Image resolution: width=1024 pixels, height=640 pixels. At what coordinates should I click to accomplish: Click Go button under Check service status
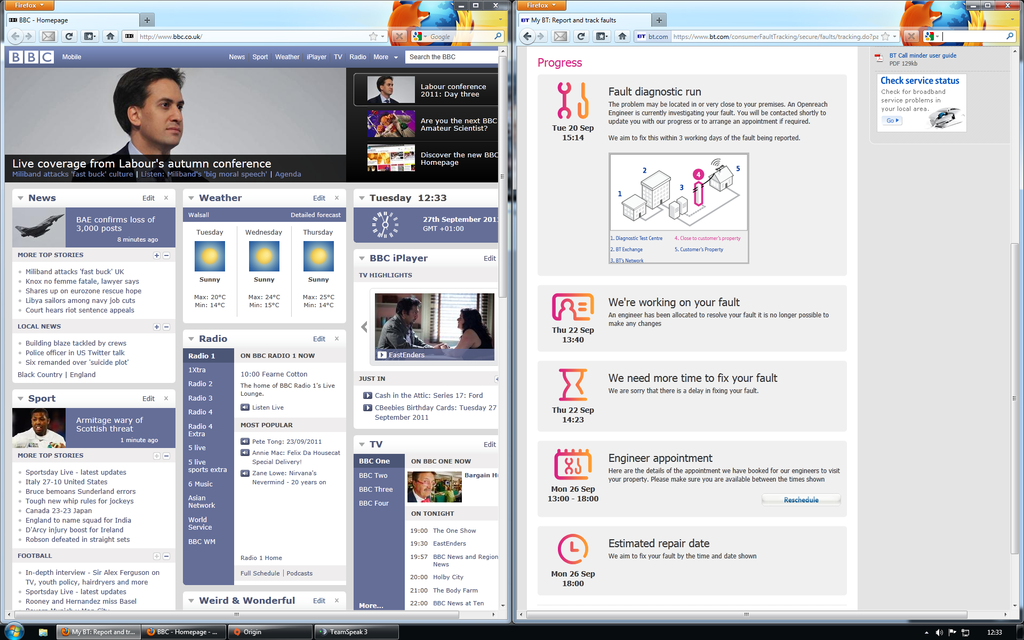[891, 121]
